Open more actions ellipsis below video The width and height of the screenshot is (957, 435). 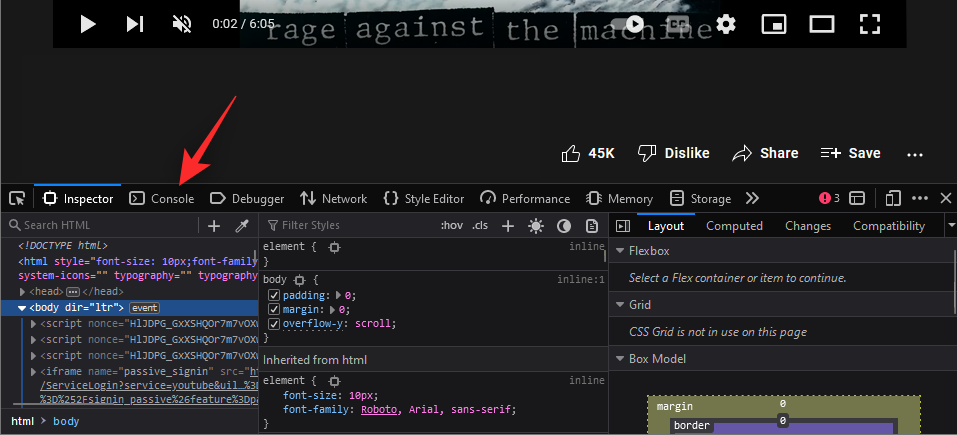(915, 155)
